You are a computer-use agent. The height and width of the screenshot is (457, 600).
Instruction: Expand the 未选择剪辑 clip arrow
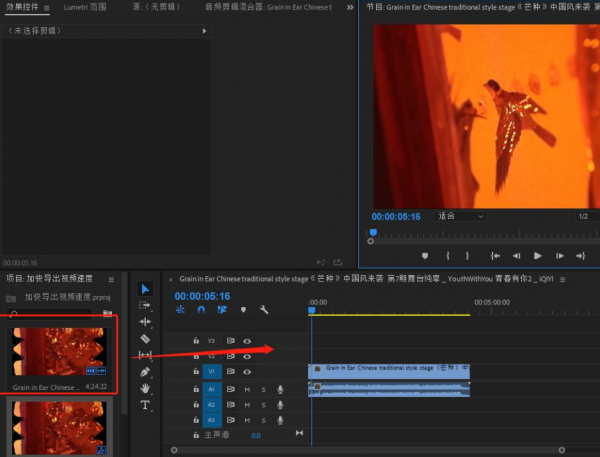204,31
